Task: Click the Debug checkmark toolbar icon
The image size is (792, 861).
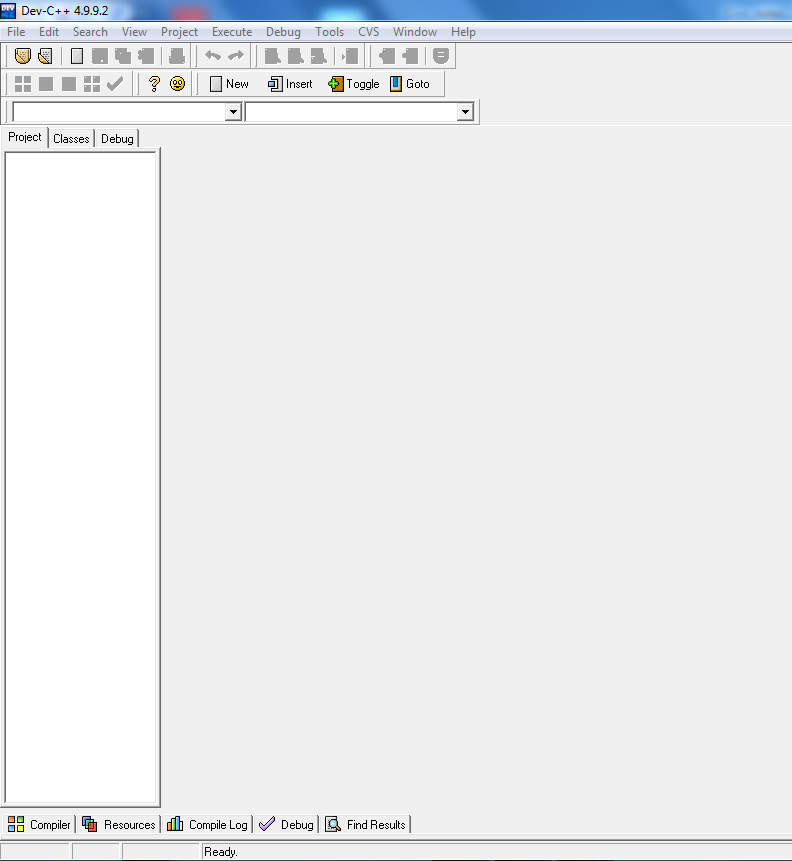Action: click(x=115, y=84)
